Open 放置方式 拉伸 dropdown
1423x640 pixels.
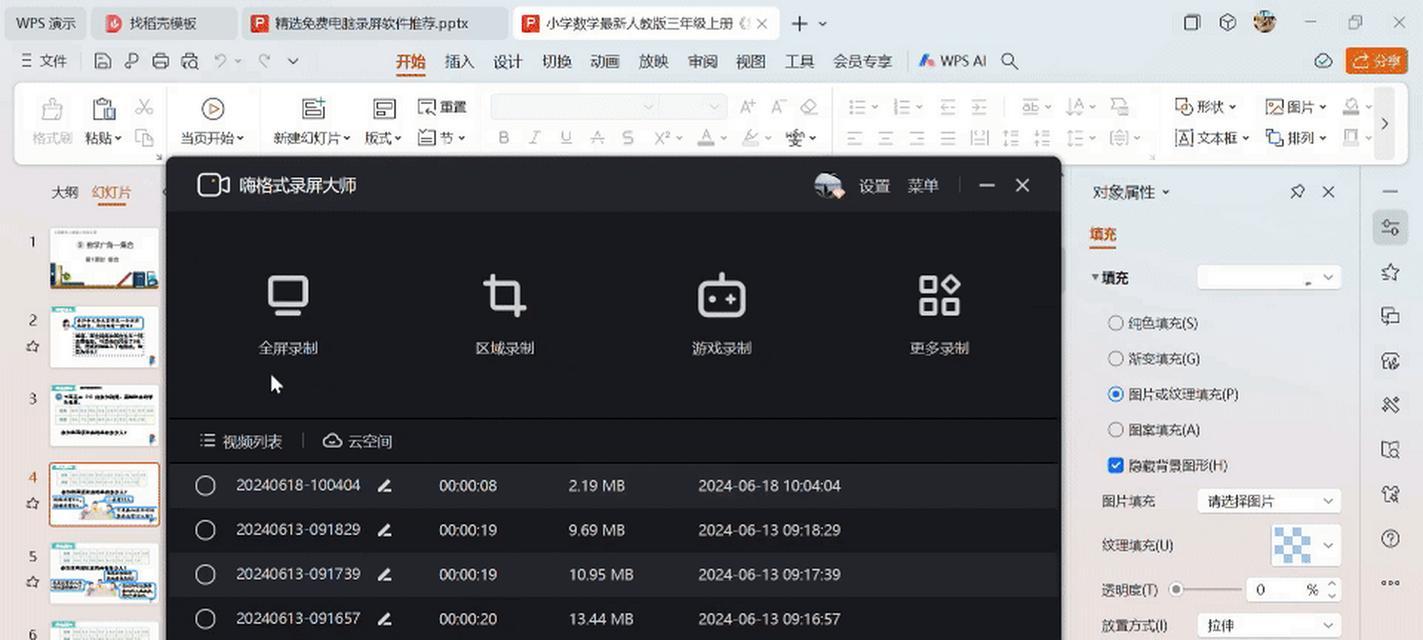tap(1269, 625)
